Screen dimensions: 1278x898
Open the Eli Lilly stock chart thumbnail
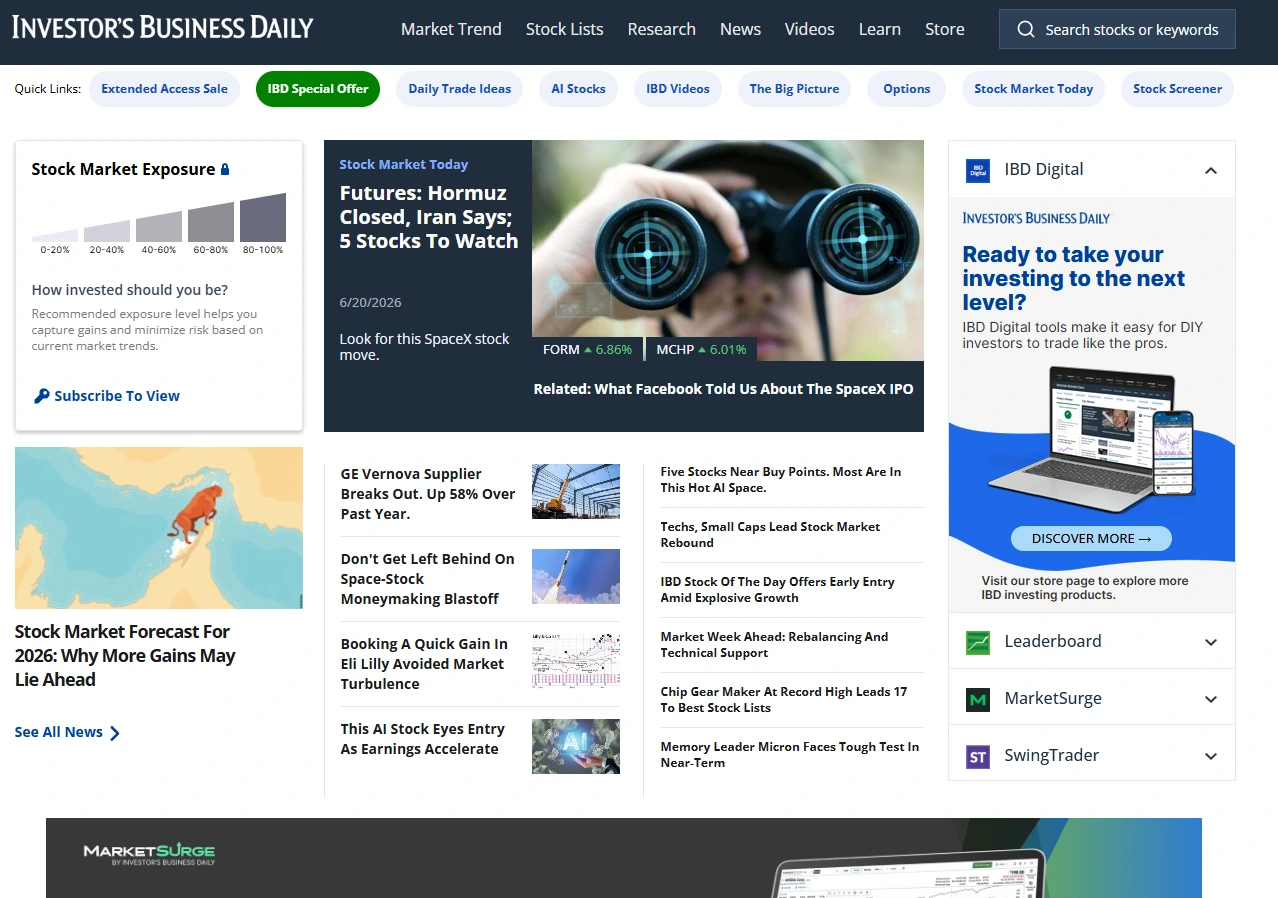(x=576, y=661)
